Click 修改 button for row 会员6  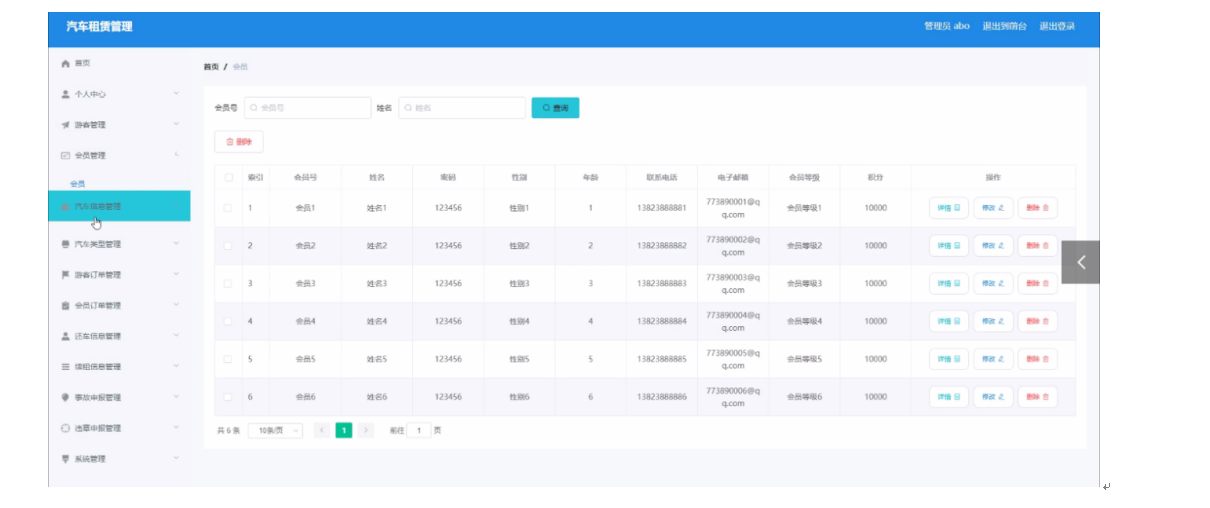(x=993, y=397)
